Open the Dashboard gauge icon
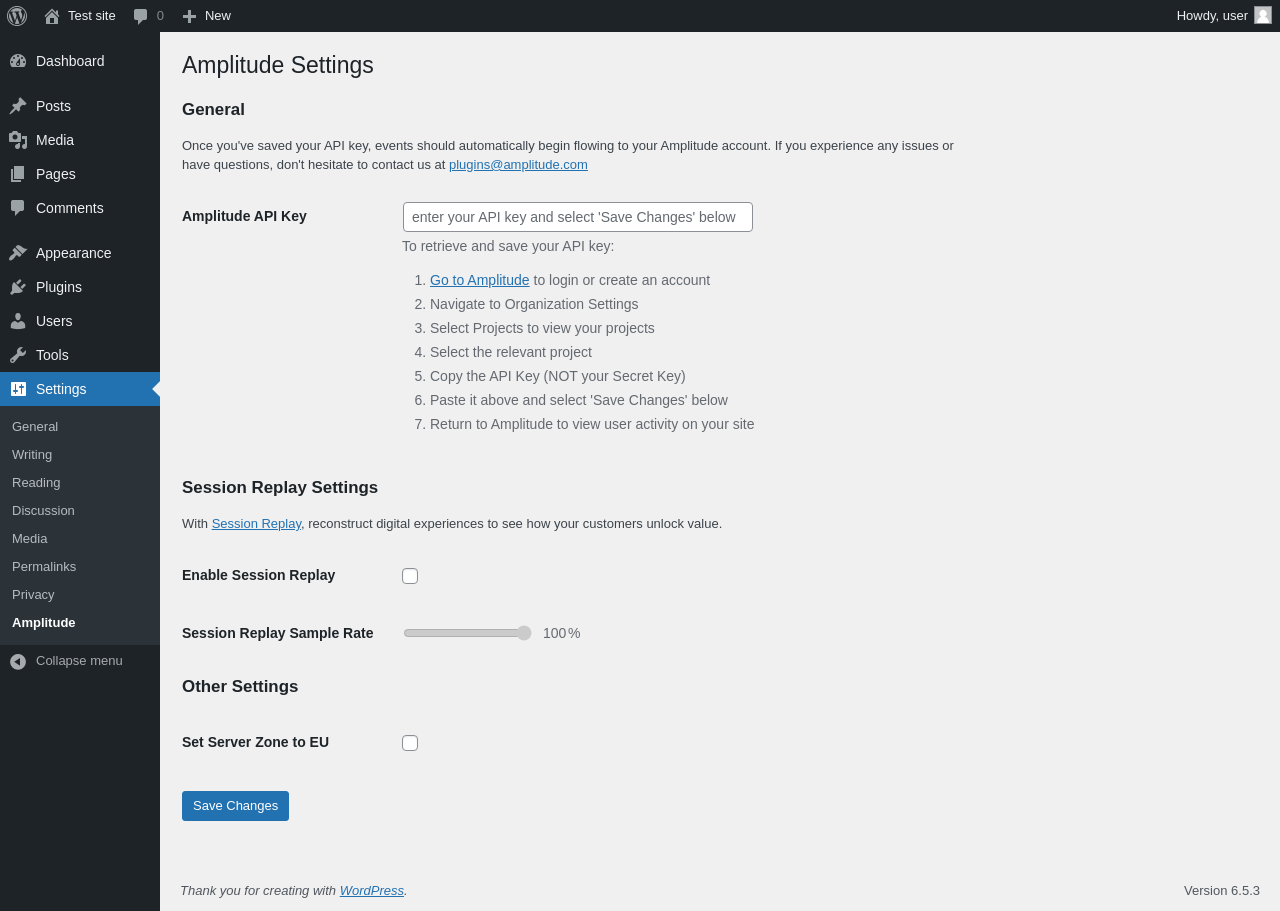Viewport: 1280px width, 911px height. (x=18, y=61)
